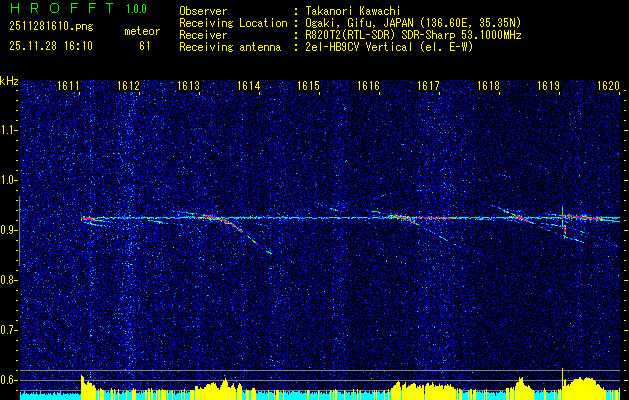Click time marker 1617
This screenshot has height=400, width=629.
(x=428, y=85)
